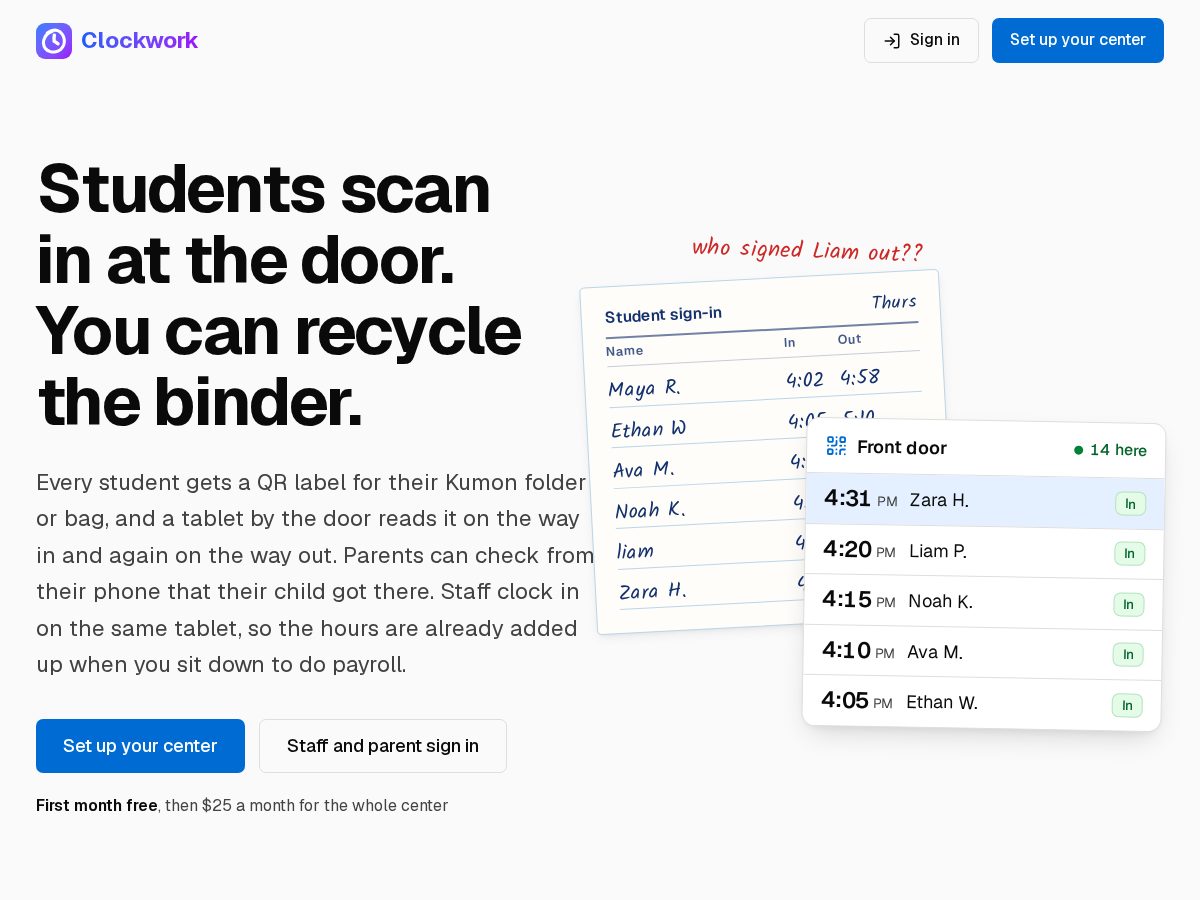1200x900 pixels.
Task: Select Liam P. in the Front door list
Action: (938, 551)
